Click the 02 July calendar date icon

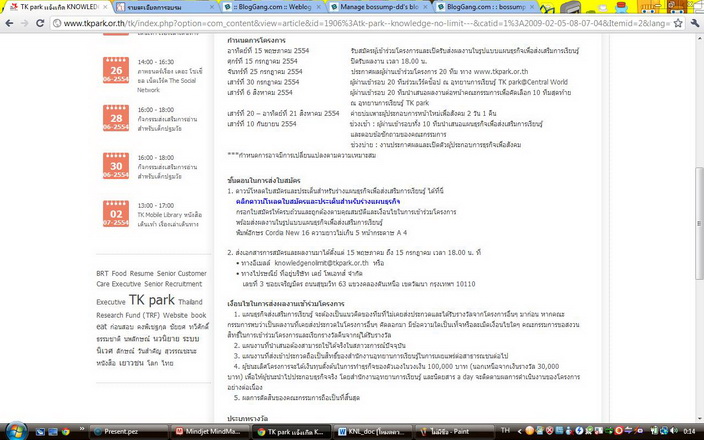click(x=117, y=215)
